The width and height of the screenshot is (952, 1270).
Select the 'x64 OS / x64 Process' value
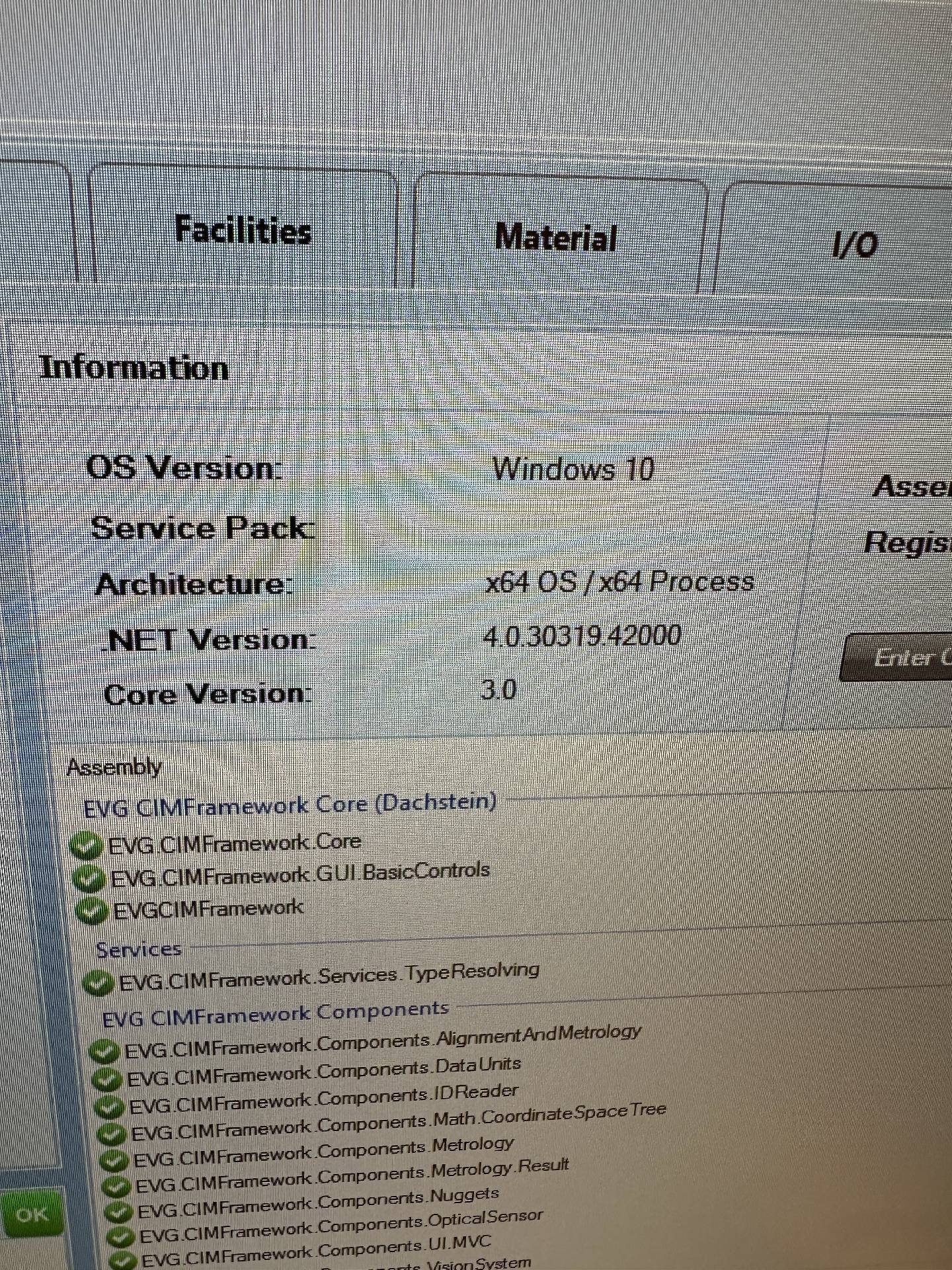pyautogui.click(x=619, y=581)
